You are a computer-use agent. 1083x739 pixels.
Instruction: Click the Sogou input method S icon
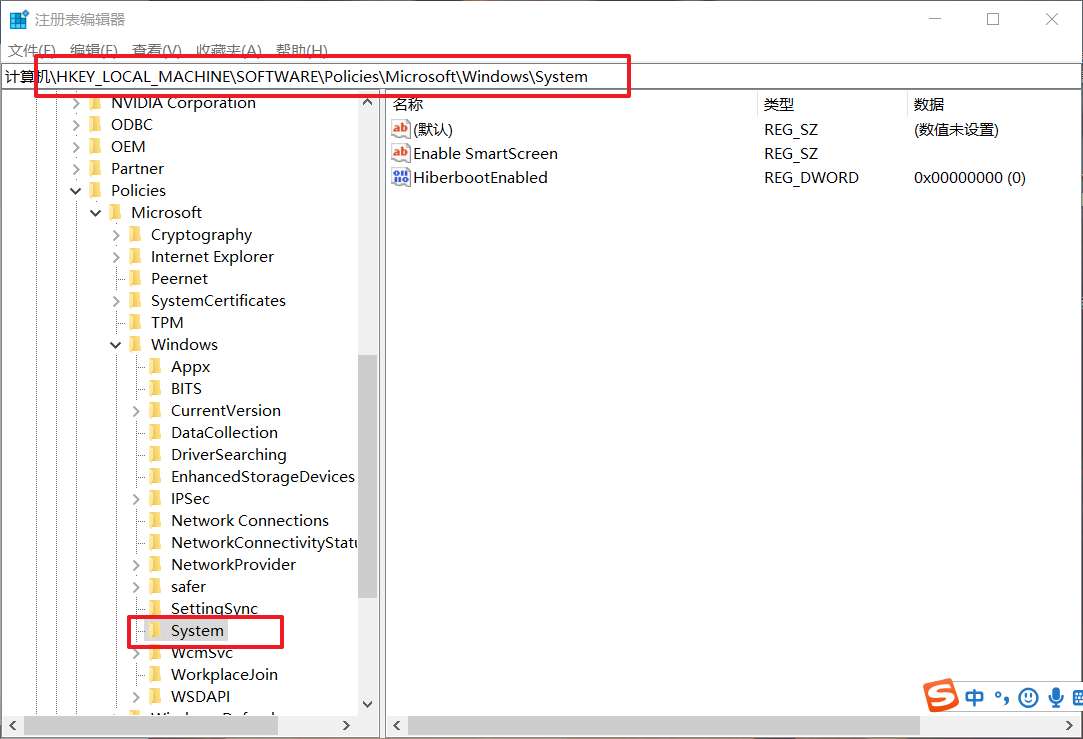940,696
